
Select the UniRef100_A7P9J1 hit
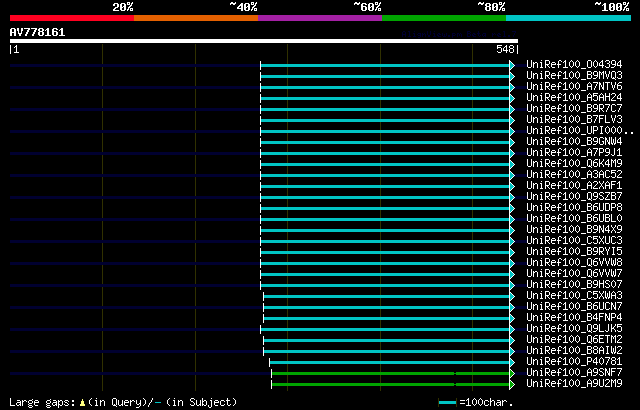pyautogui.click(x=574, y=153)
